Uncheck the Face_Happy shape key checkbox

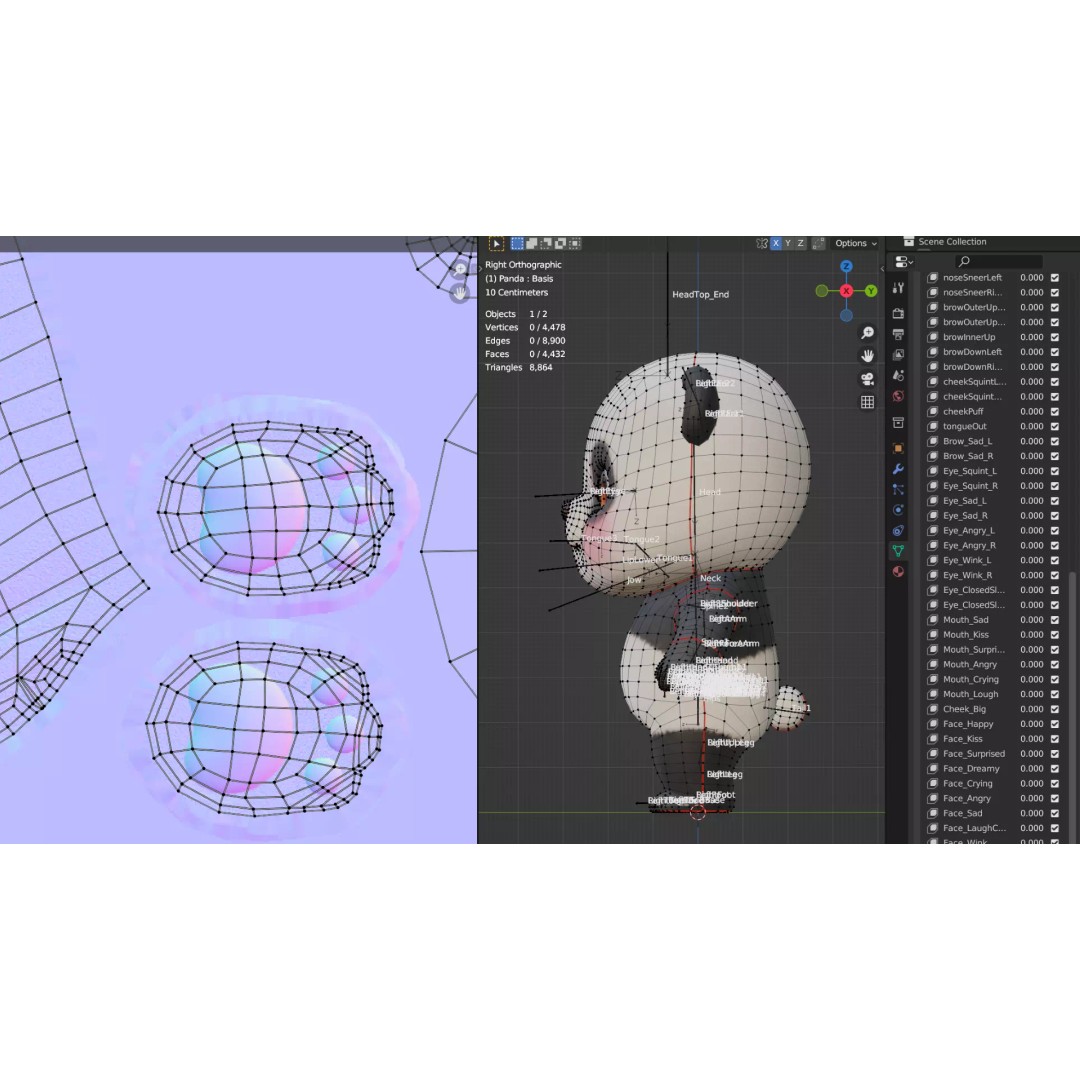tap(1055, 724)
